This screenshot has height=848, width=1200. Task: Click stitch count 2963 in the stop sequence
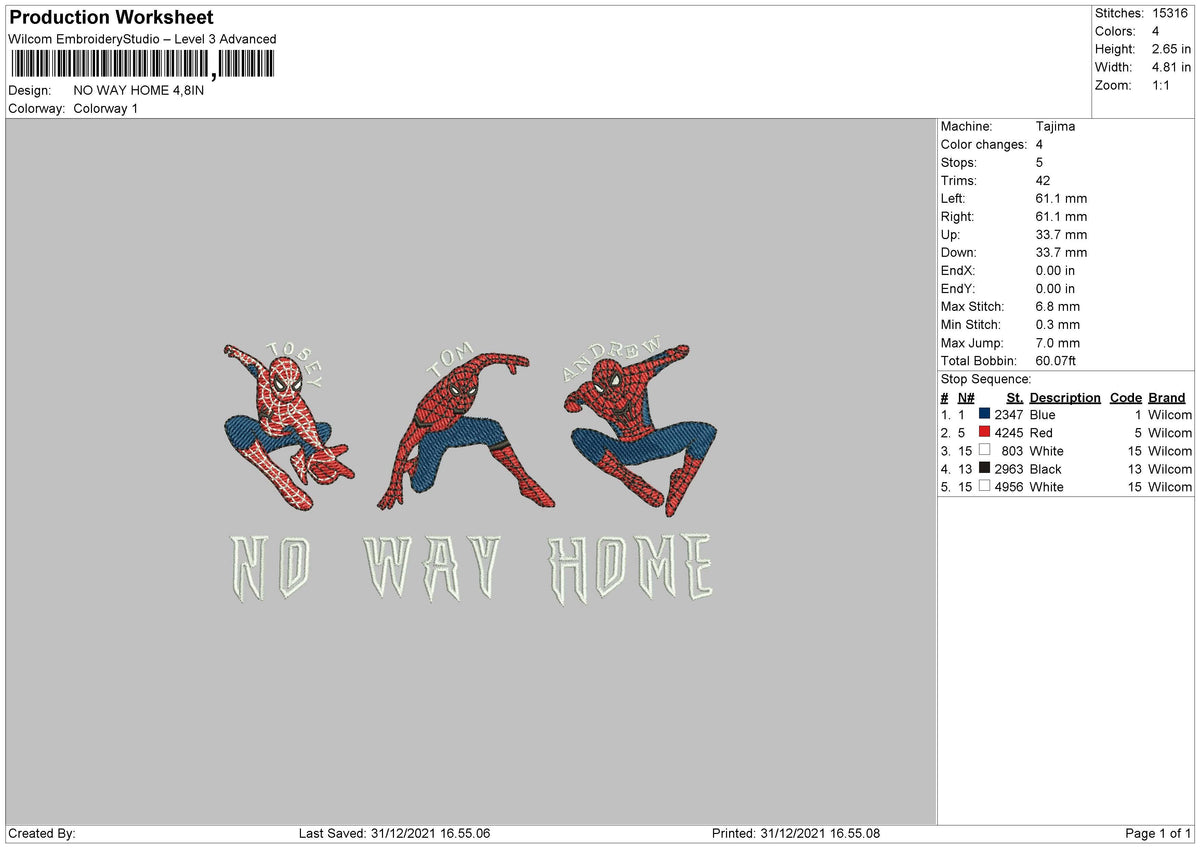pyautogui.click(x=1008, y=469)
